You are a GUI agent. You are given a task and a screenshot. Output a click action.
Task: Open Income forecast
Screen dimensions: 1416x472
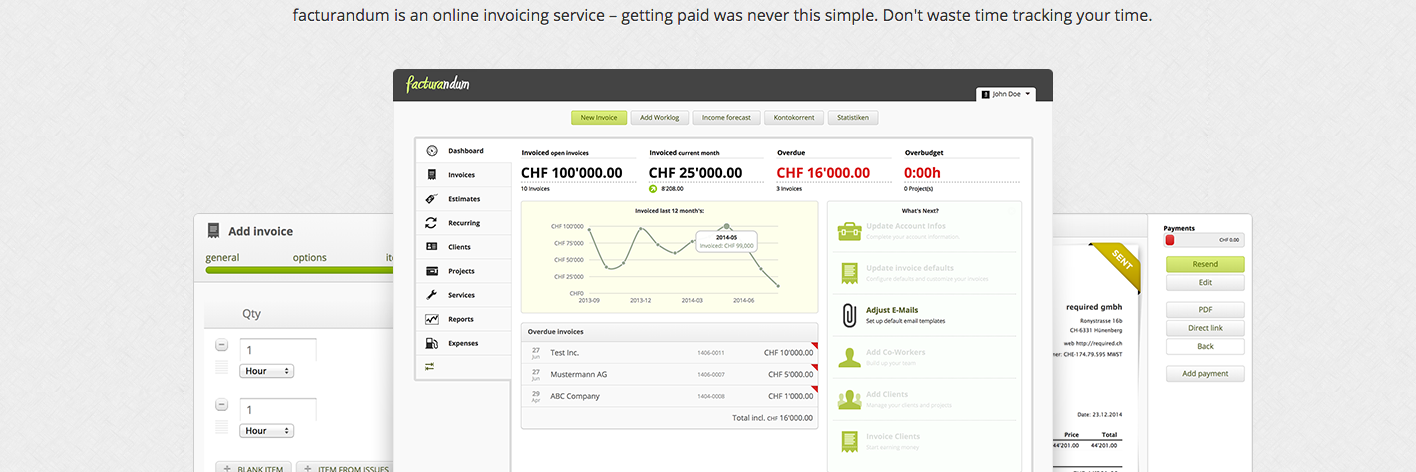click(726, 118)
